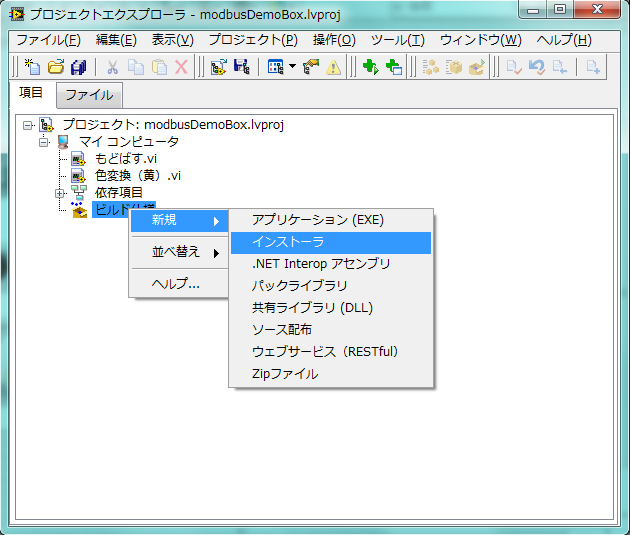
Task: Choose ウェブサービス (RESTful) from the submenu
Action: coord(331,352)
